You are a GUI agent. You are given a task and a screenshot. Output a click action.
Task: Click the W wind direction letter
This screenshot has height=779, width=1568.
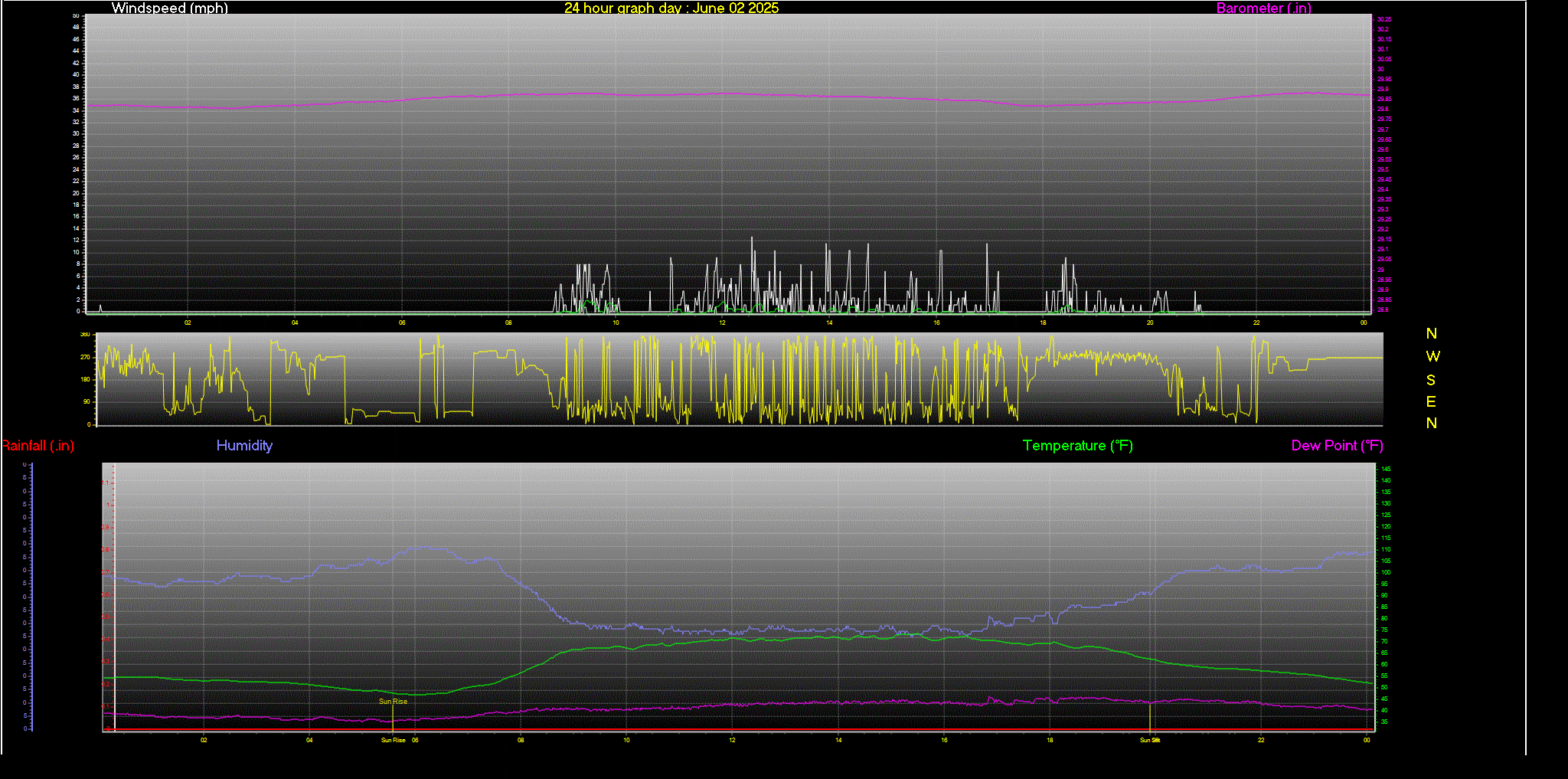tap(1432, 356)
